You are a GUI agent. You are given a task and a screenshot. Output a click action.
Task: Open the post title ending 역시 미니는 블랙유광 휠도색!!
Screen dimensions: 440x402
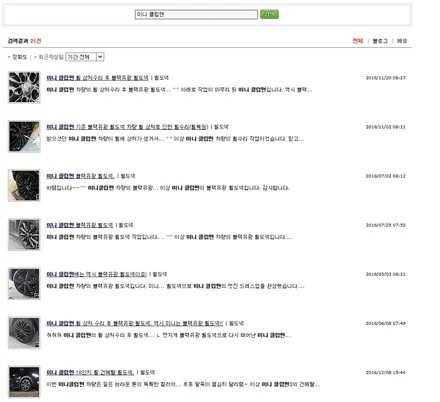coord(135,323)
